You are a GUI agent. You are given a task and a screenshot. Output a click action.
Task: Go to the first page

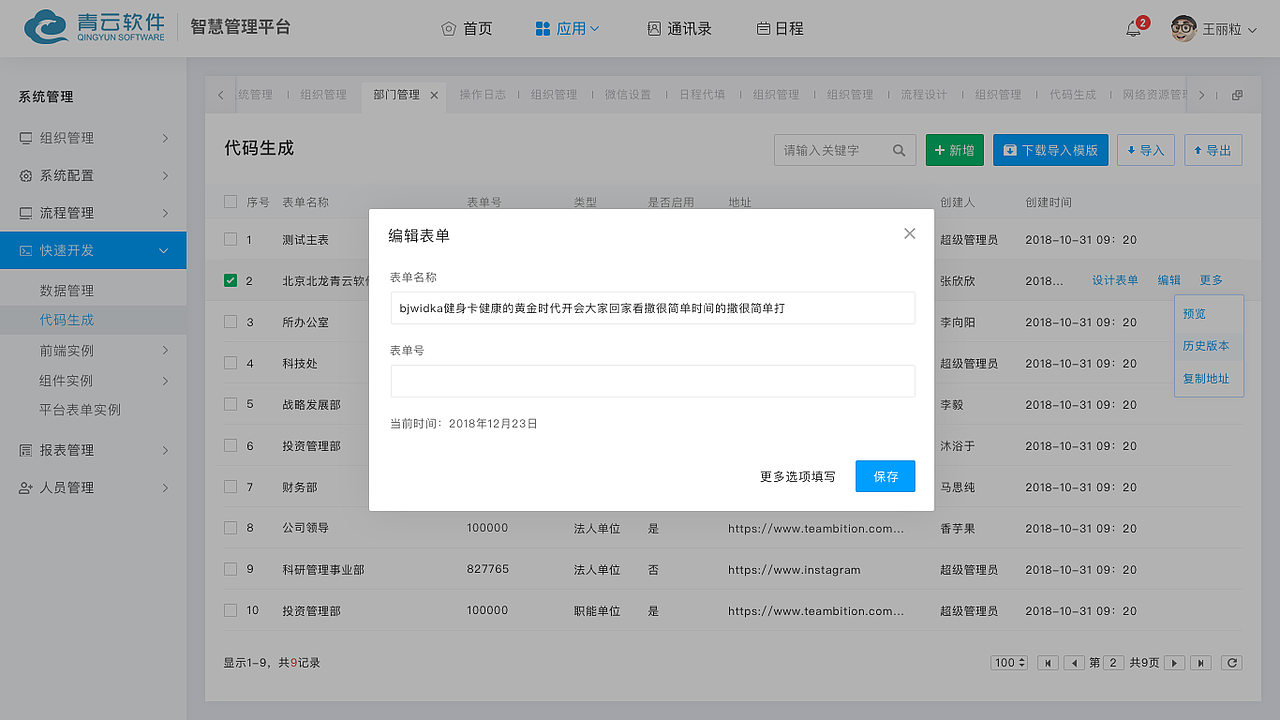(1048, 663)
